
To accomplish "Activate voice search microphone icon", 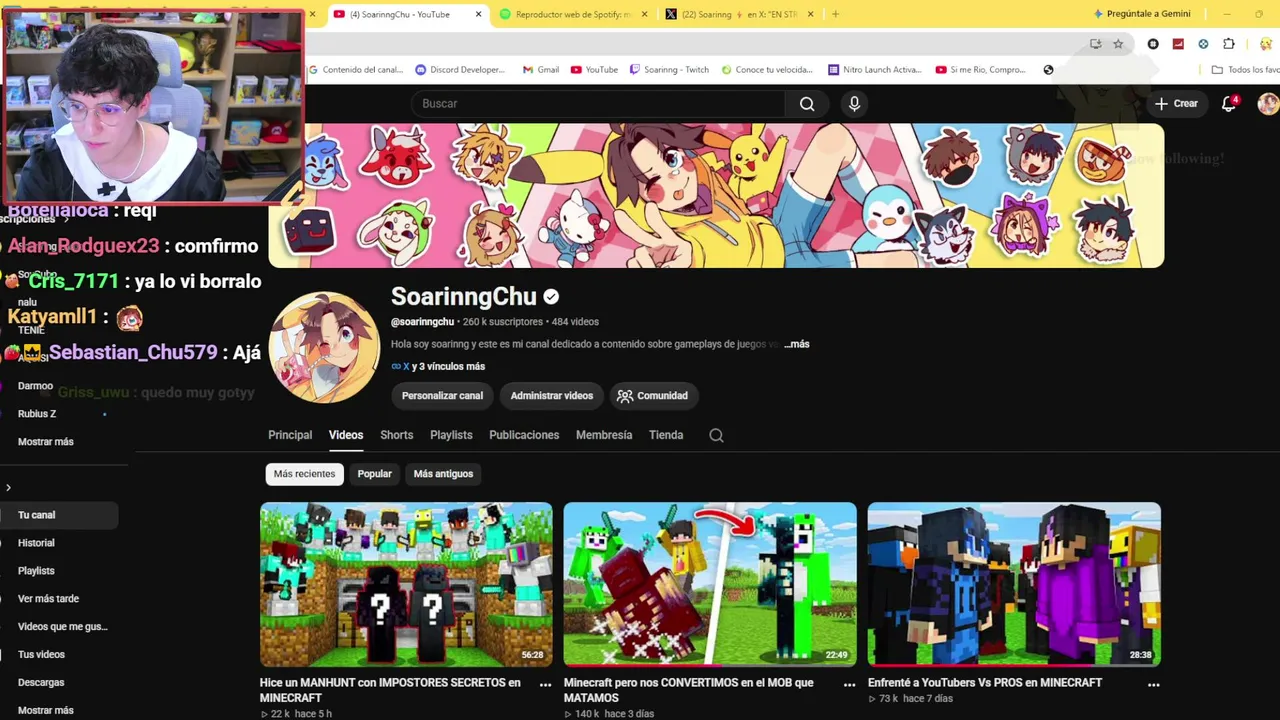I will (x=854, y=104).
